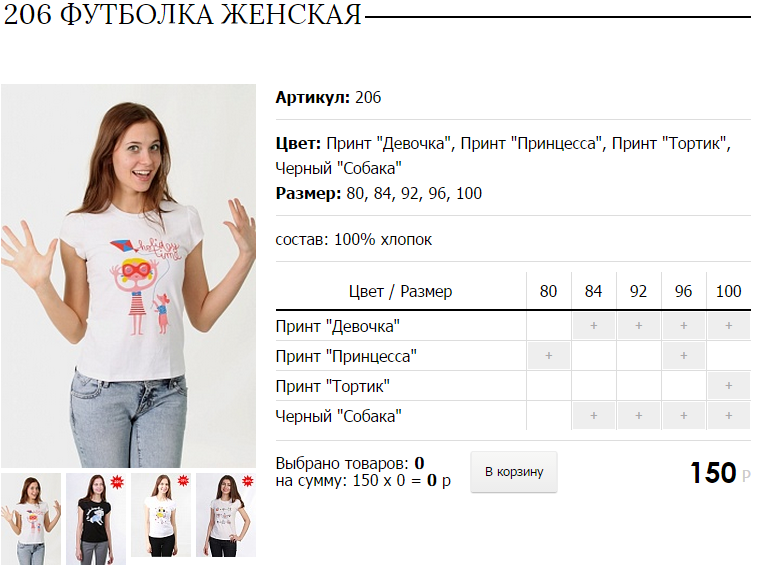This screenshot has height=570, width=762.
Task: Click the 206 Футболка женская title
Action: [184, 14]
